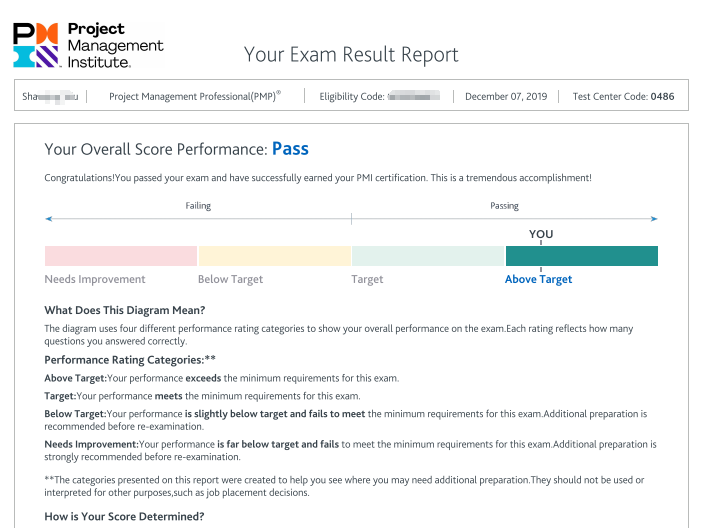Click the What Does This Diagram Mean? heading
Screen dimensions: 704x528
coord(124,310)
